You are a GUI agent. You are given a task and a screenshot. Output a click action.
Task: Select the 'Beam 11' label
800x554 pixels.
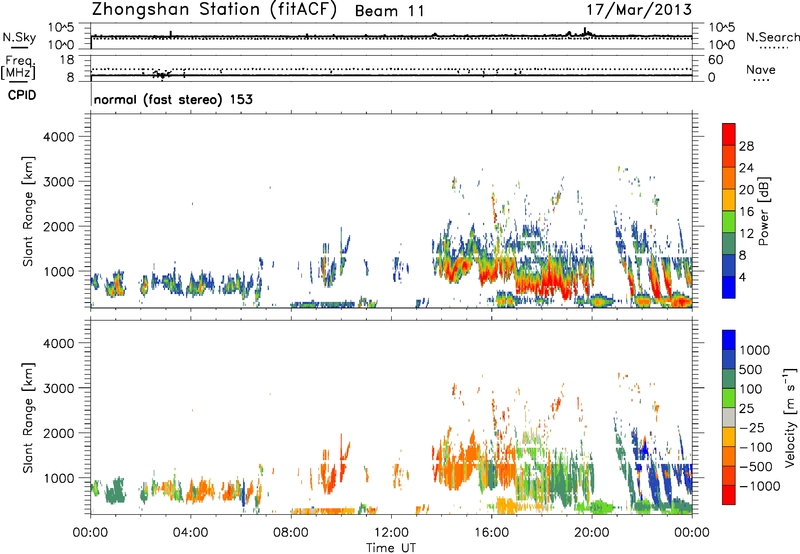click(389, 11)
